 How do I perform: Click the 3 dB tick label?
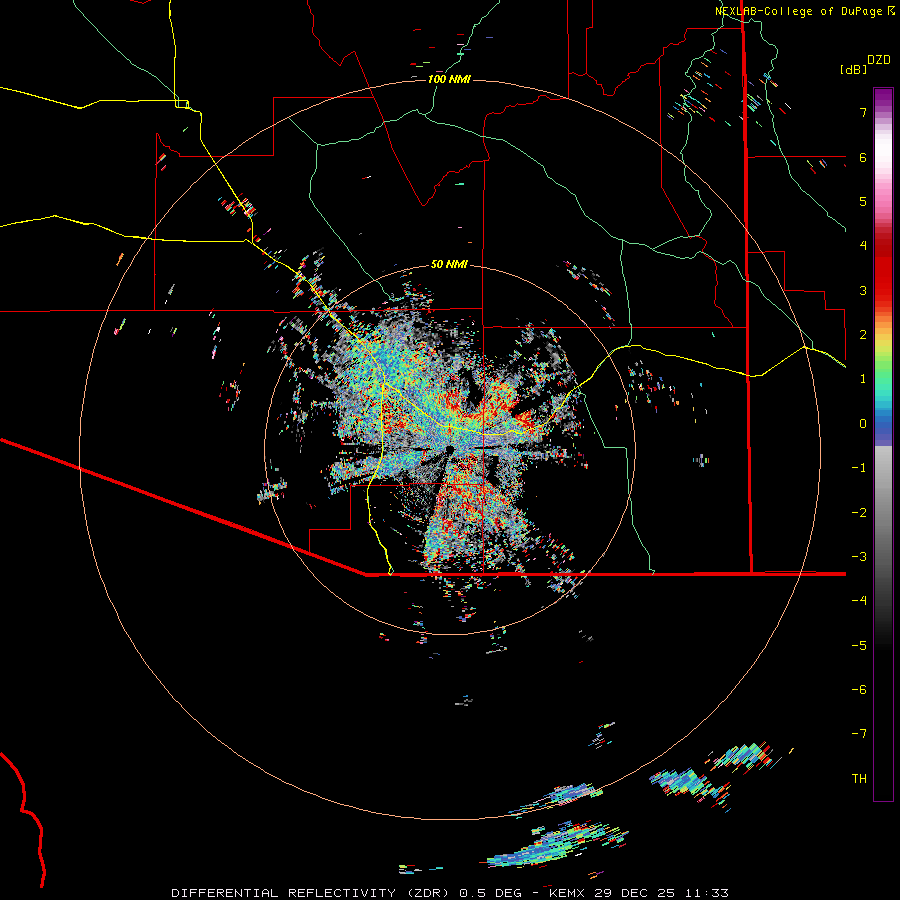coord(863,290)
